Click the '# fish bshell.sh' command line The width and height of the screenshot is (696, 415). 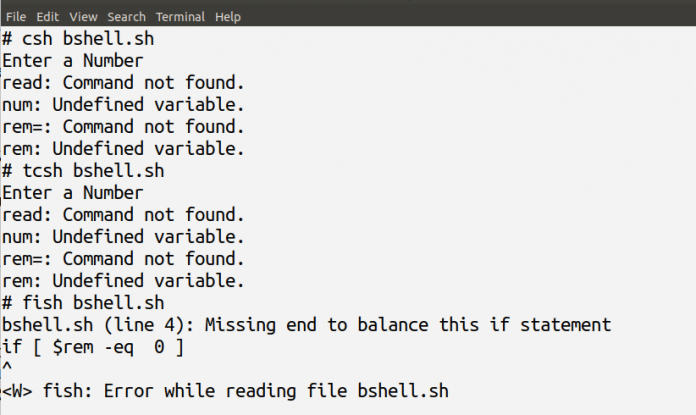(x=82, y=302)
